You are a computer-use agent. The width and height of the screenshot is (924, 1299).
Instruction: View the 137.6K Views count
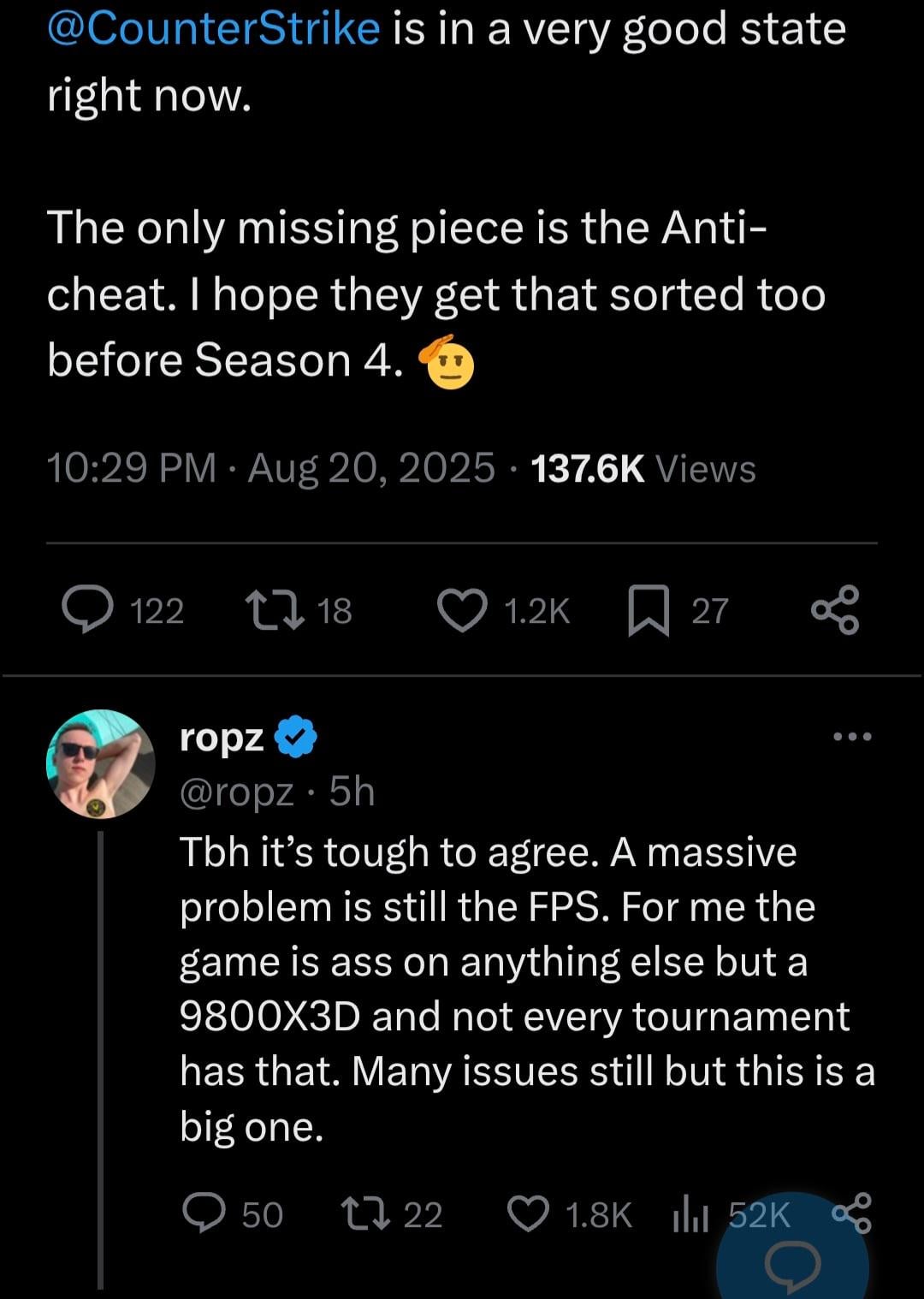point(643,469)
